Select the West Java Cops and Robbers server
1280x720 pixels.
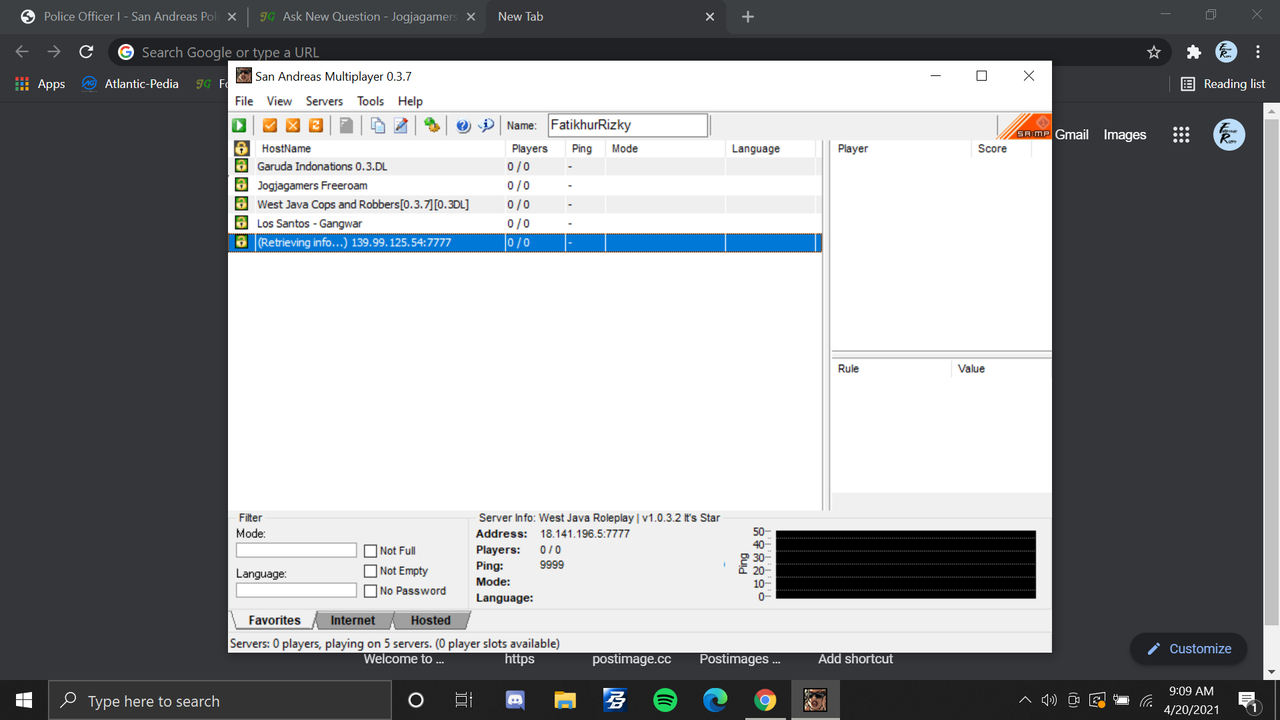[525, 204]
